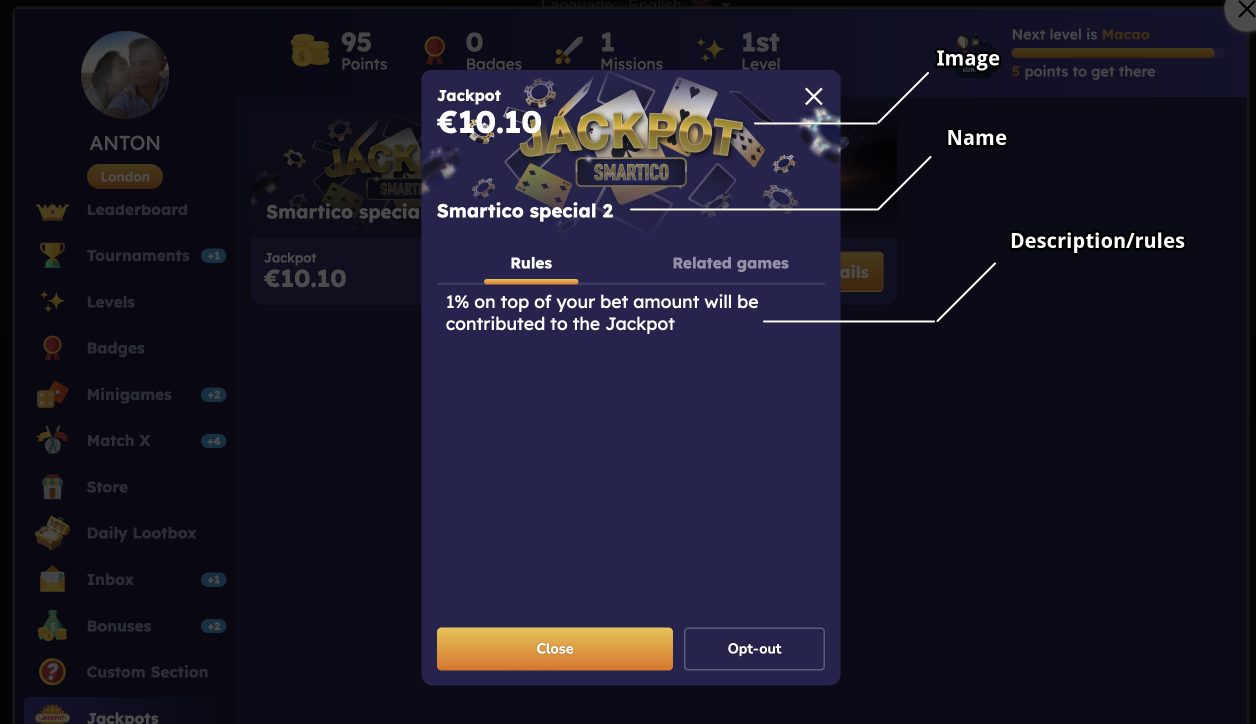The width and height of the screenshot is (1256, 724).
Task: Click the Leaderboard crown icon
Action: [51, 211]
